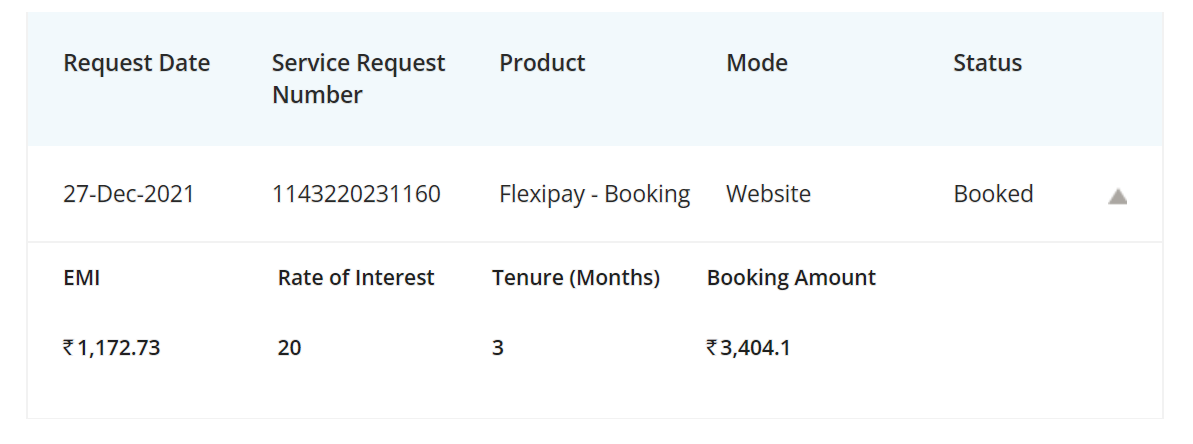Viewport: 1193px width, 444px height.
Task: Click the Status column header
Action: [988, 63]
